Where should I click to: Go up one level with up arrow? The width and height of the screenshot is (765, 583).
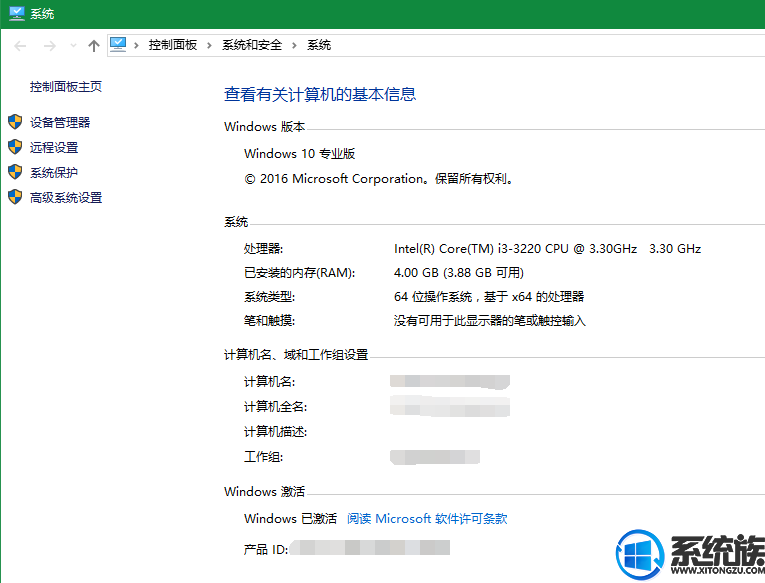tap(94, 46)
